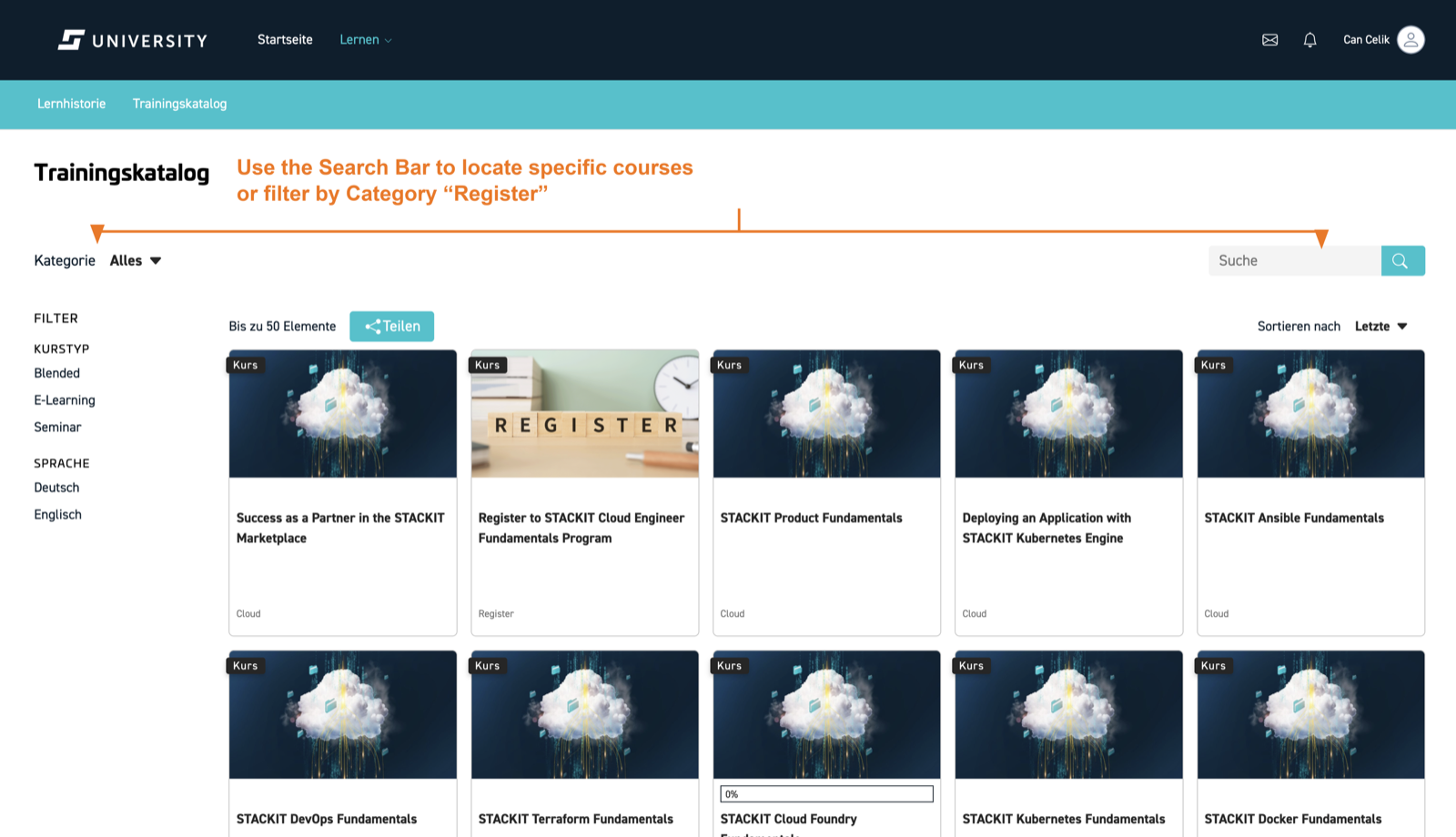Open STACKIT Product Fundamentals title
The width and height of the screenshot is (1456, 837).
click(811, 518)
